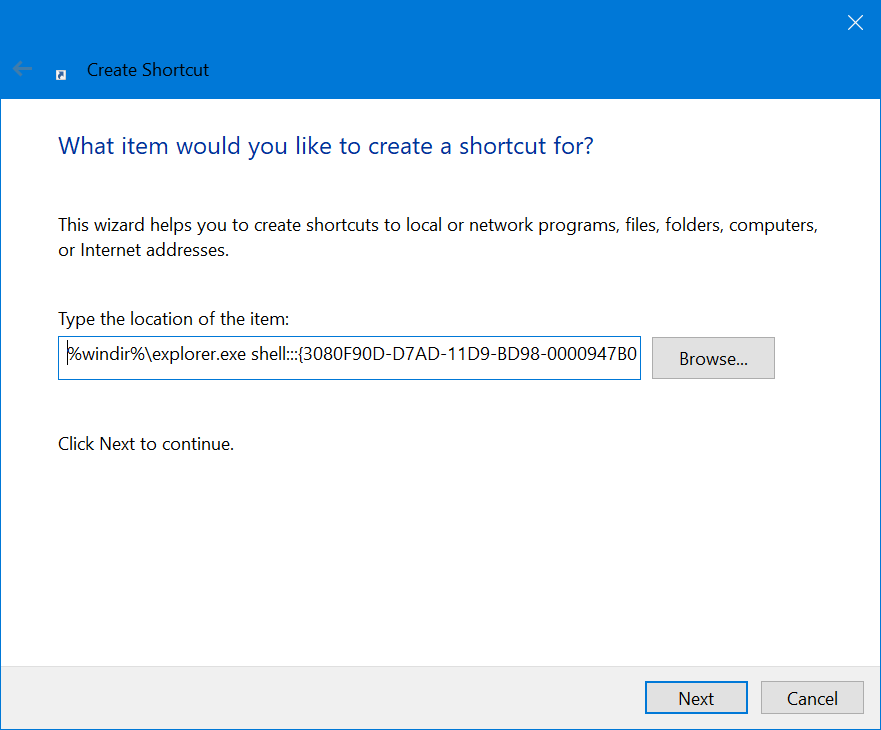This screenshot has width=881, height=730.
Task: Close the Create Shortcut window
Action: 855,23
